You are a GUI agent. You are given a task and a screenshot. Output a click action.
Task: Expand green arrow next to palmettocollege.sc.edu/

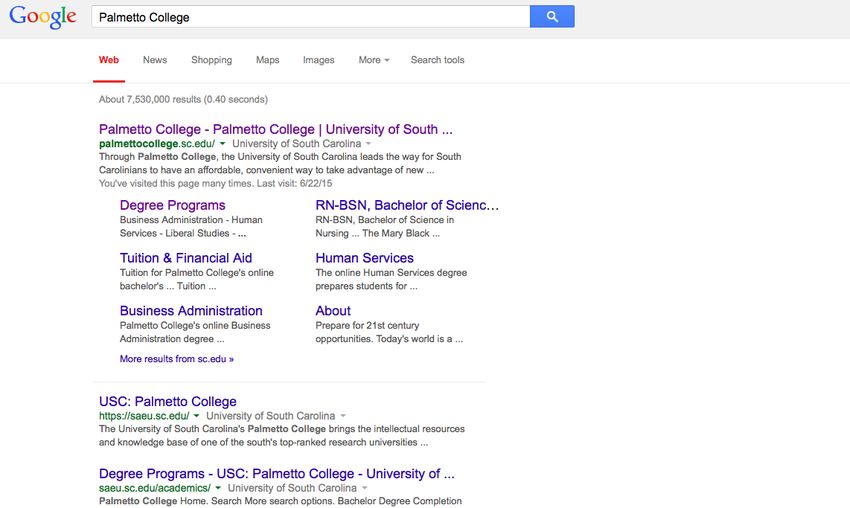tap(222, 144)
